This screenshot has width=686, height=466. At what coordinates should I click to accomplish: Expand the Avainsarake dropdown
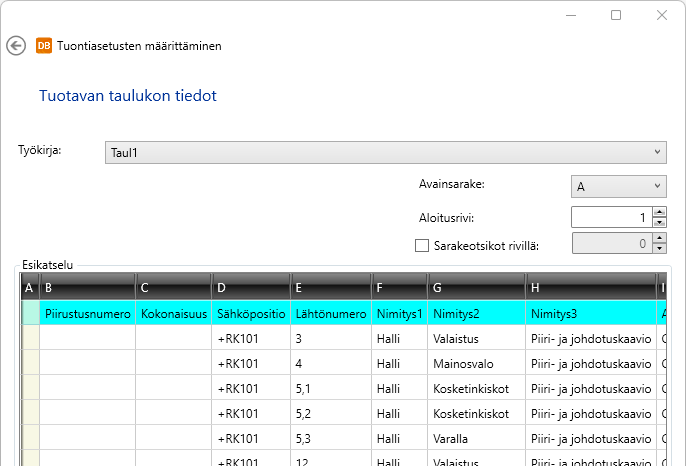(x=617, y=186)
